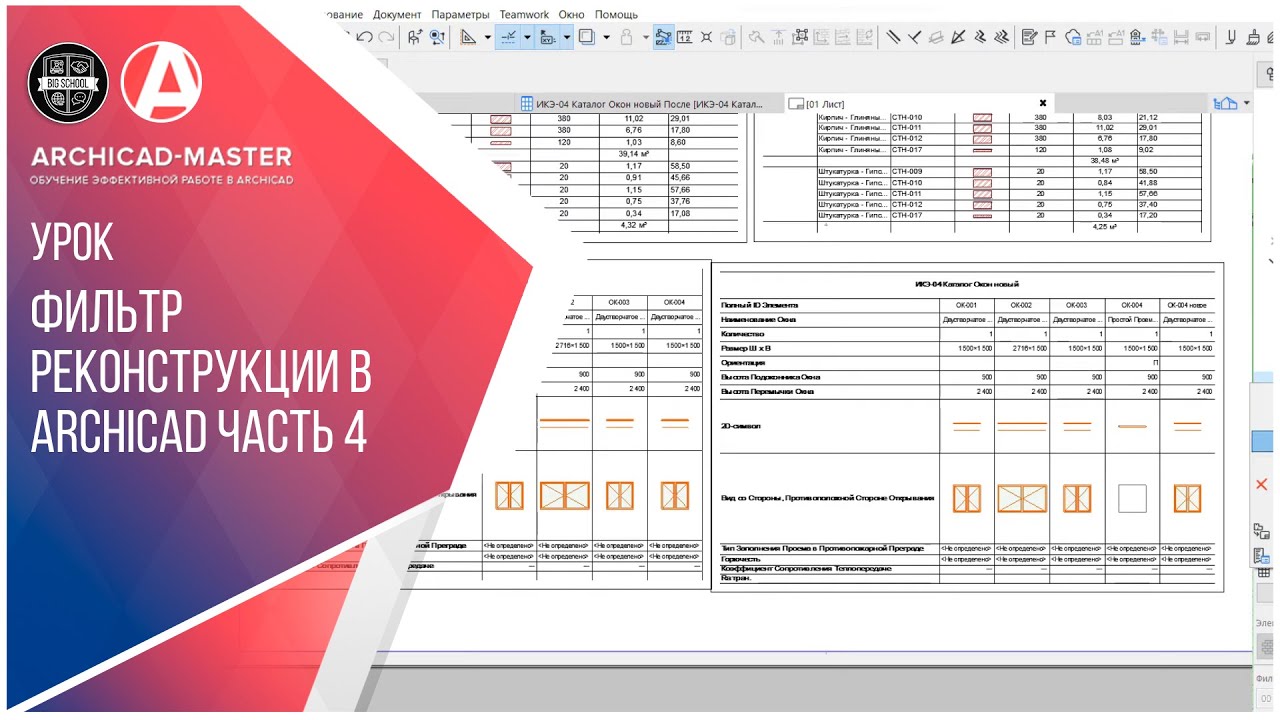Click the Adjust tool icon next to Split
This screenshot has height=720, width=1280.
click(x=914, y=37)
